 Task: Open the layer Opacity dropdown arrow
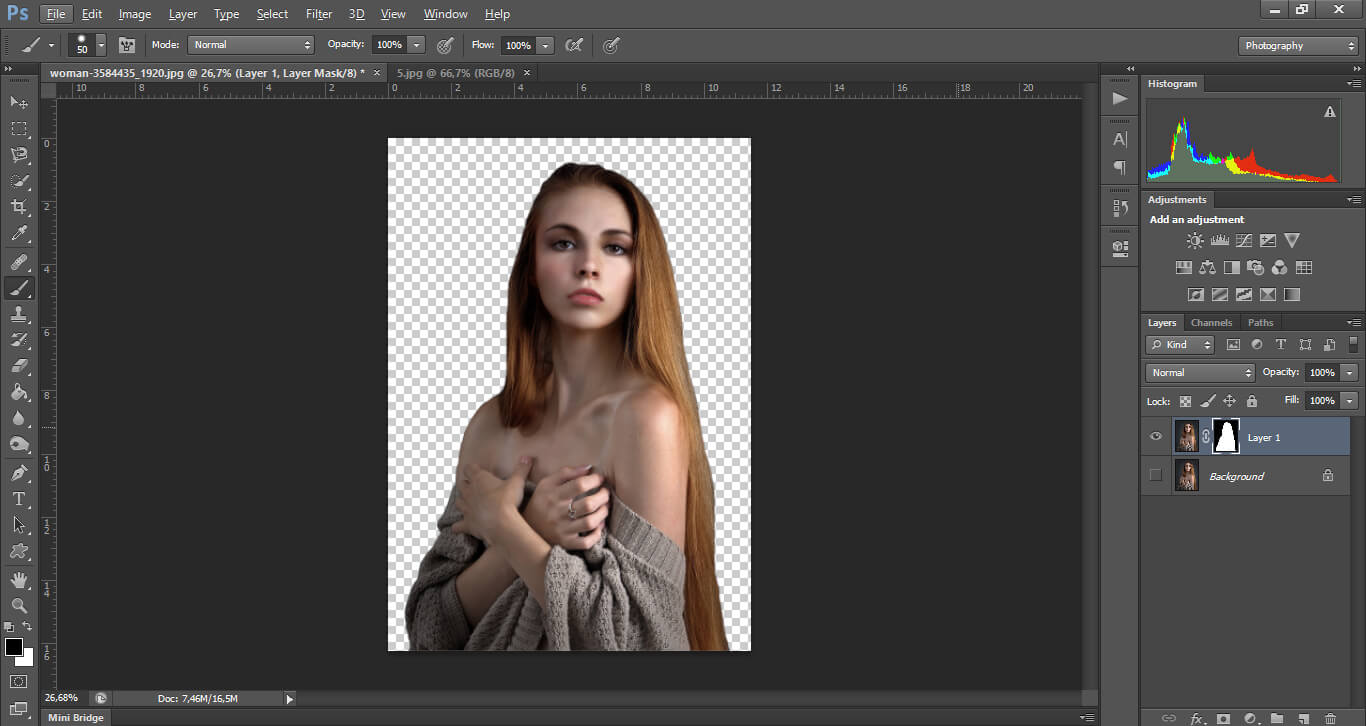click(x=1350, y=372)
